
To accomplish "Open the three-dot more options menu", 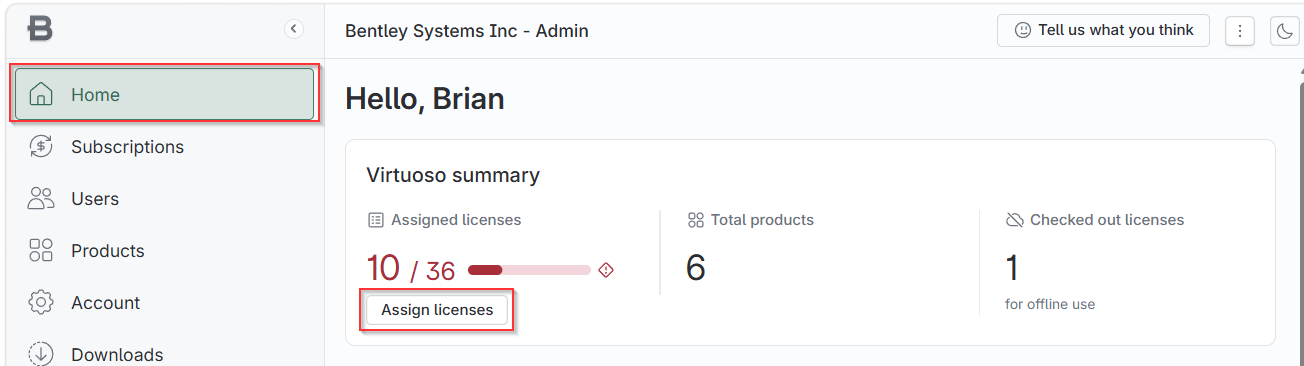I will tap(1240, 31).
